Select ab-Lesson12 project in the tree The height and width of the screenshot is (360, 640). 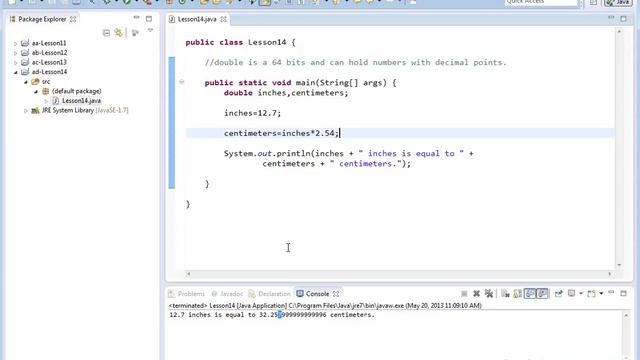pos(49,53)
